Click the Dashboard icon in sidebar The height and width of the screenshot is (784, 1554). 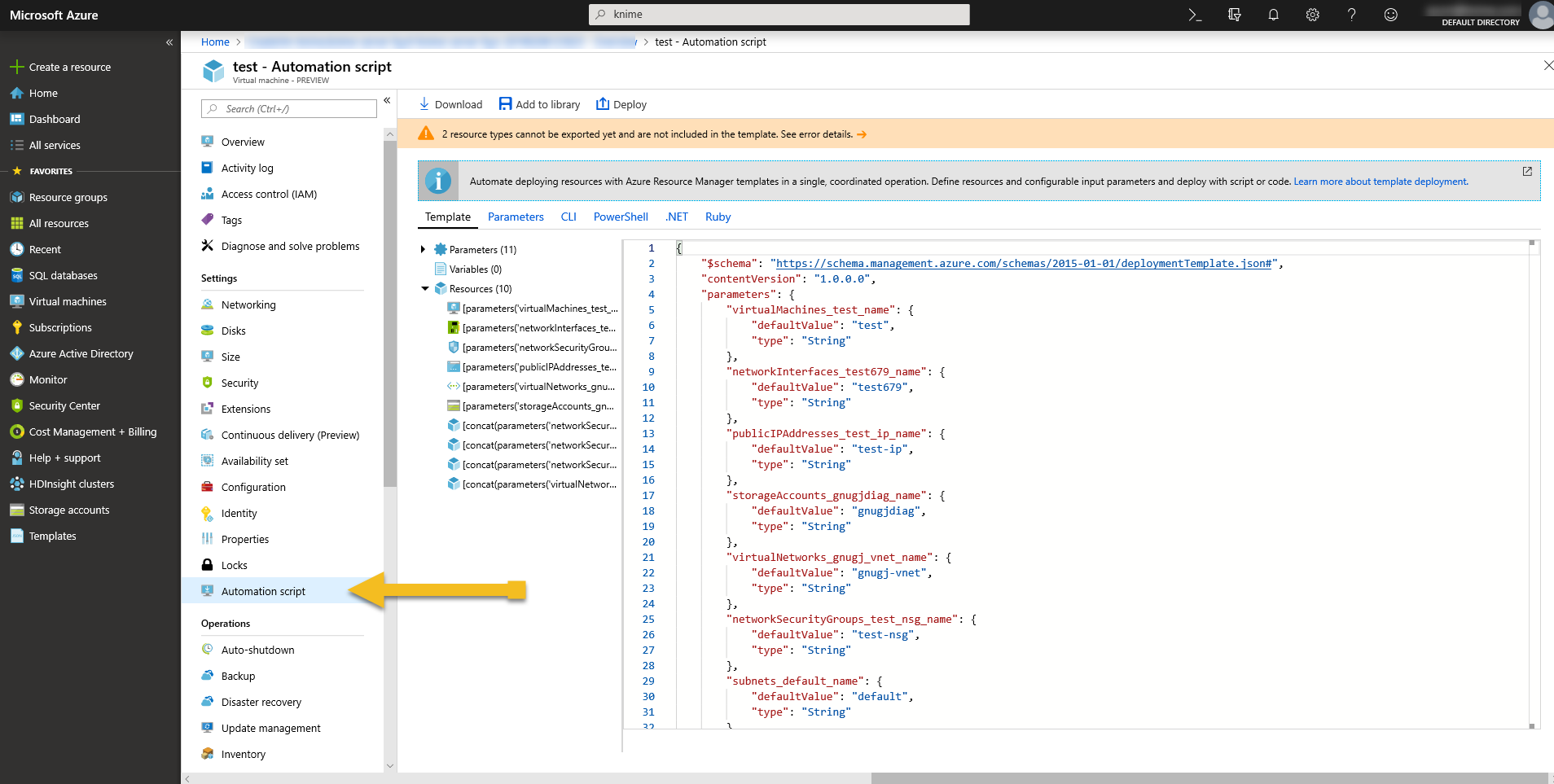pyautogui.click(x=16, y=119)
